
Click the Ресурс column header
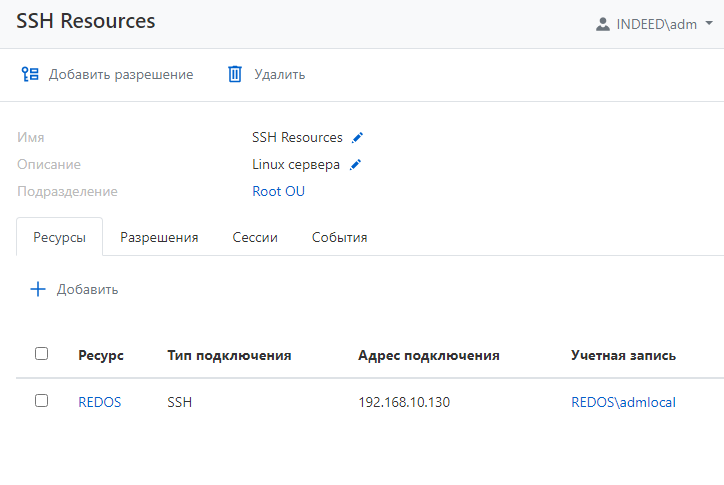(x=100, y=355)
